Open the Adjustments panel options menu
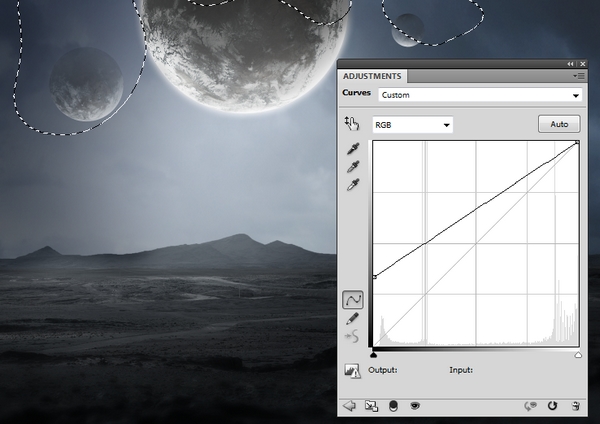The image size is (600, 424). (x=578, y=76)
